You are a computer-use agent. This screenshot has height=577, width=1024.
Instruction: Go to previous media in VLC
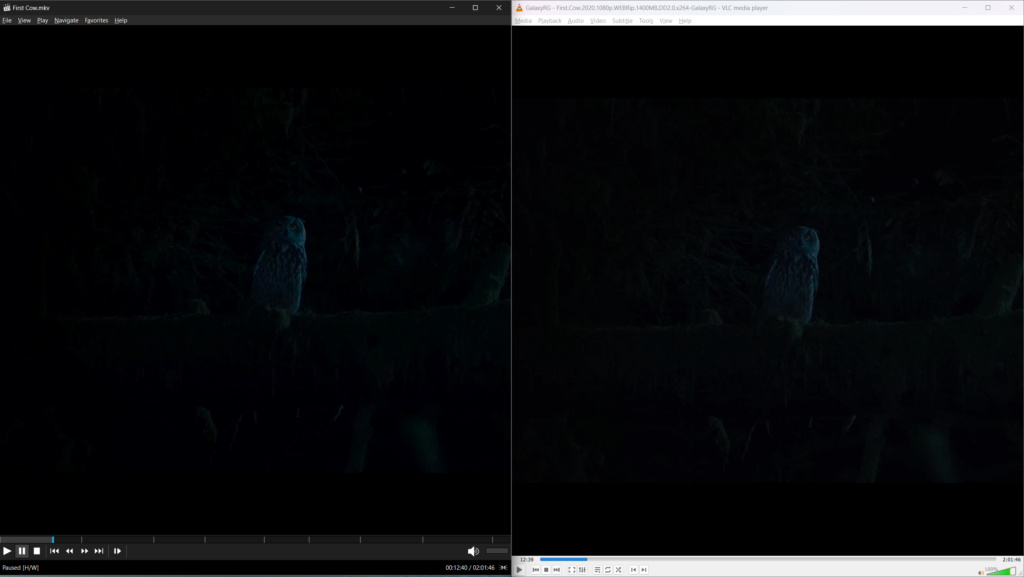click(536, 570)
